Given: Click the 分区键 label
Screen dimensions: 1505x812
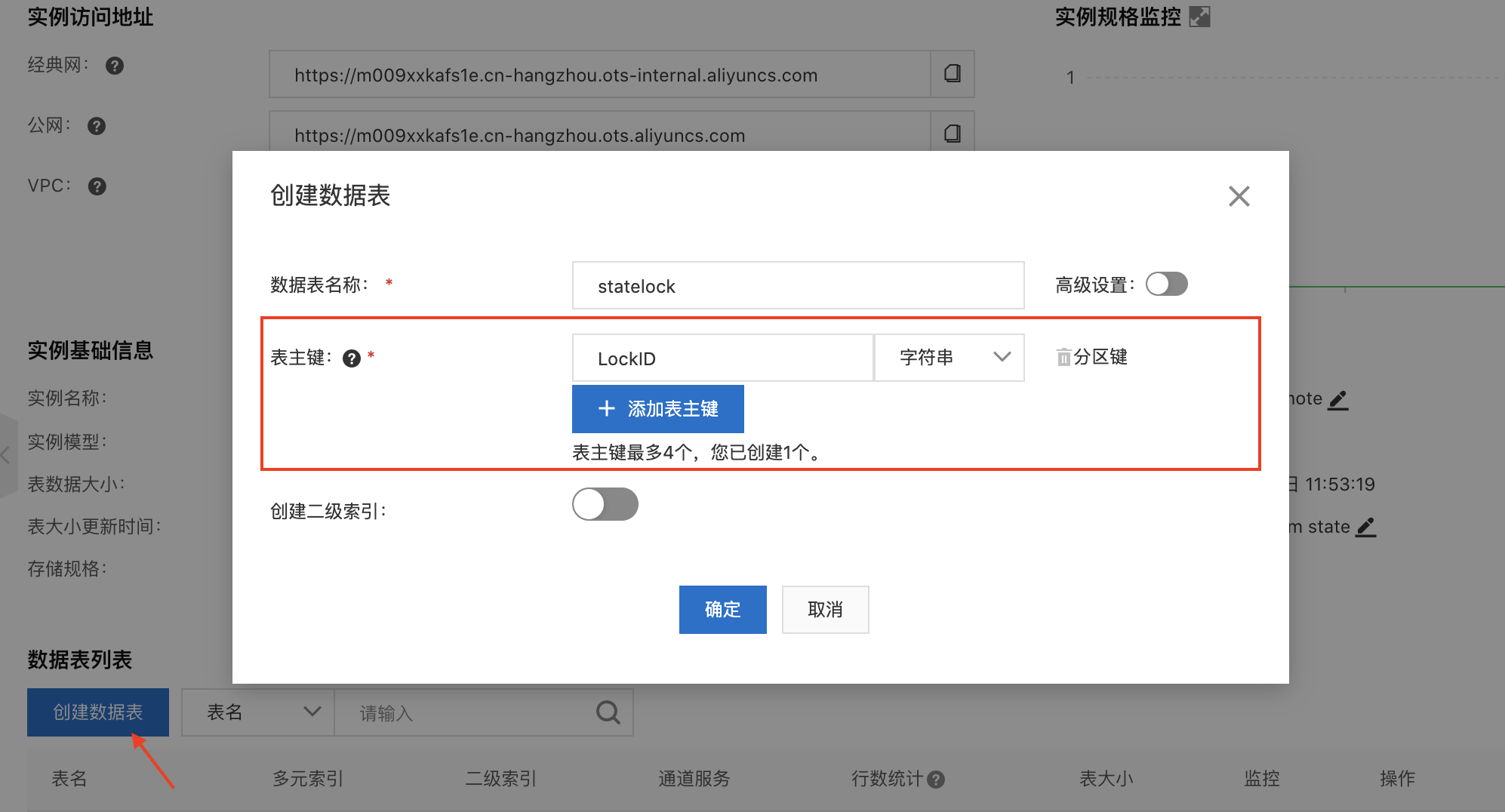Looking at the screenshot, I should pyautogui.click(x=1100, y=357).
